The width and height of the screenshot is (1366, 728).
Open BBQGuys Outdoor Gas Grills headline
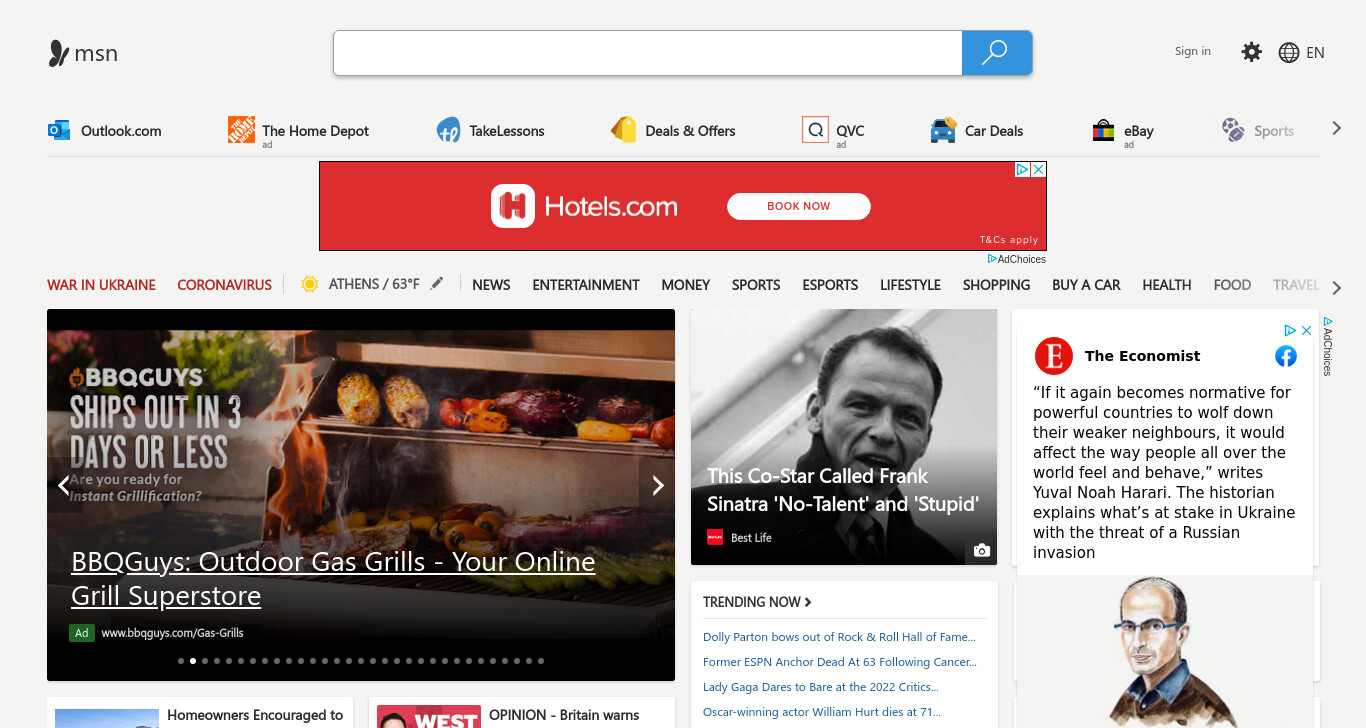pos(333,578)
